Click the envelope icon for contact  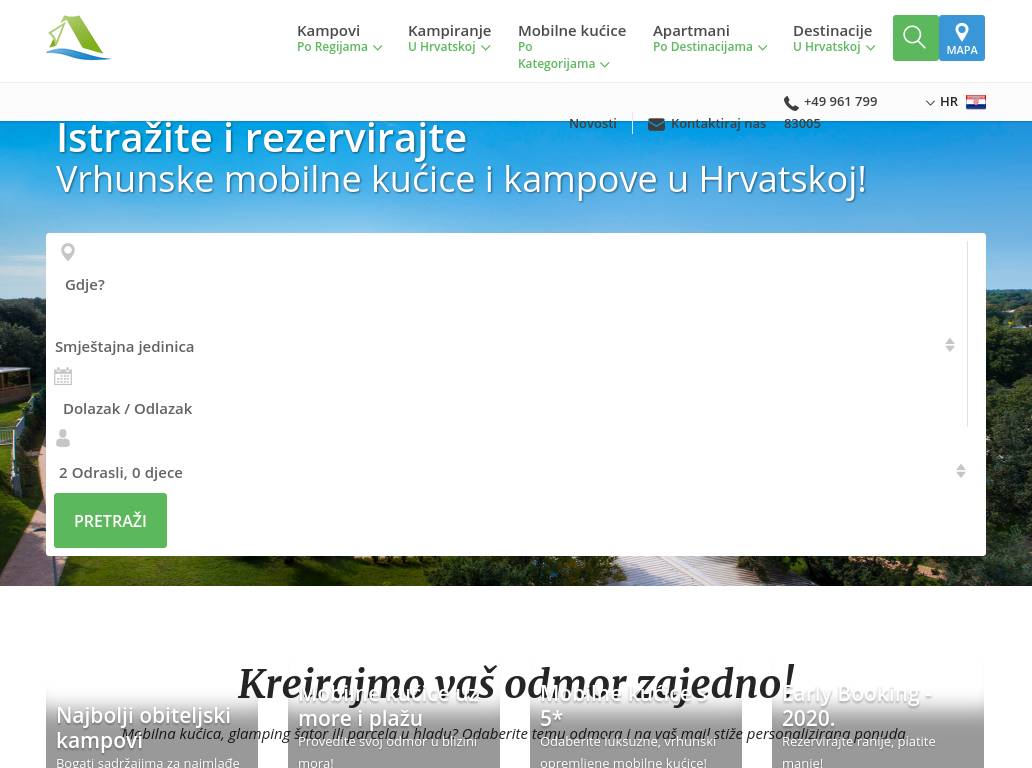point(656,124)
